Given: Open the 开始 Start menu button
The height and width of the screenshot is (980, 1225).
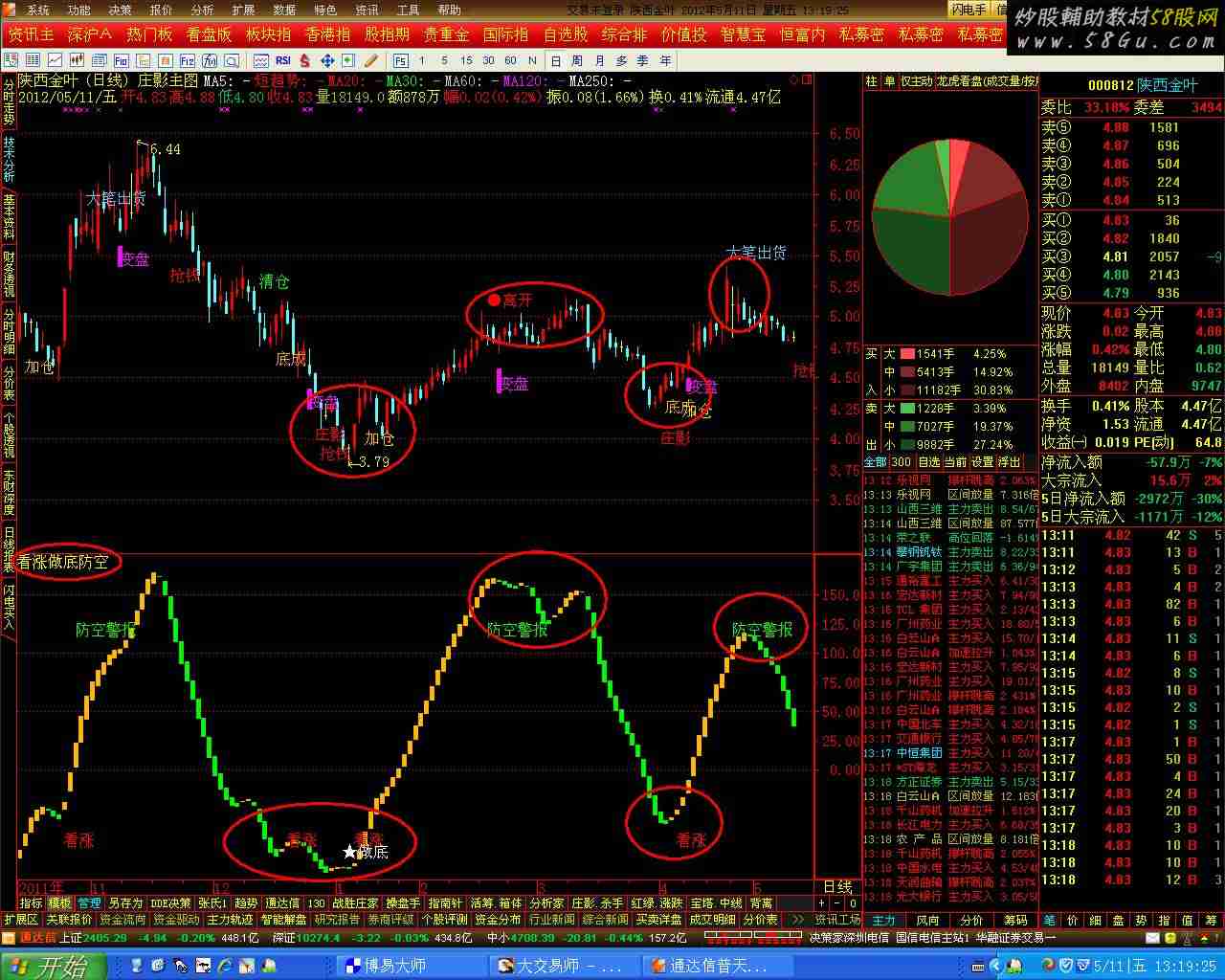Looking at the screenshot, I should tap(50, 967).
